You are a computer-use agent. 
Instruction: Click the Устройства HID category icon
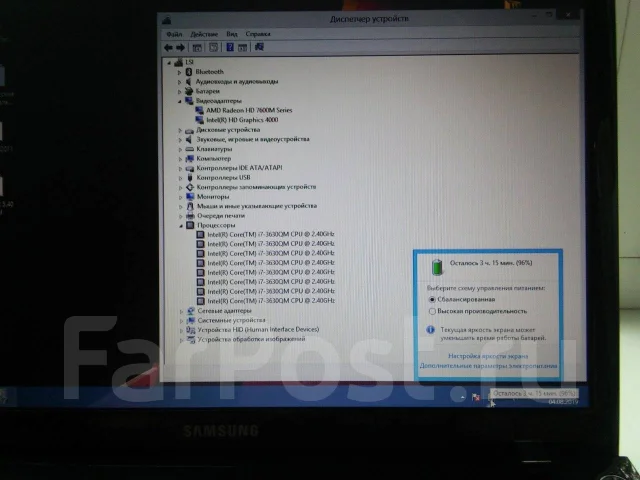click(x=191, y=330)
